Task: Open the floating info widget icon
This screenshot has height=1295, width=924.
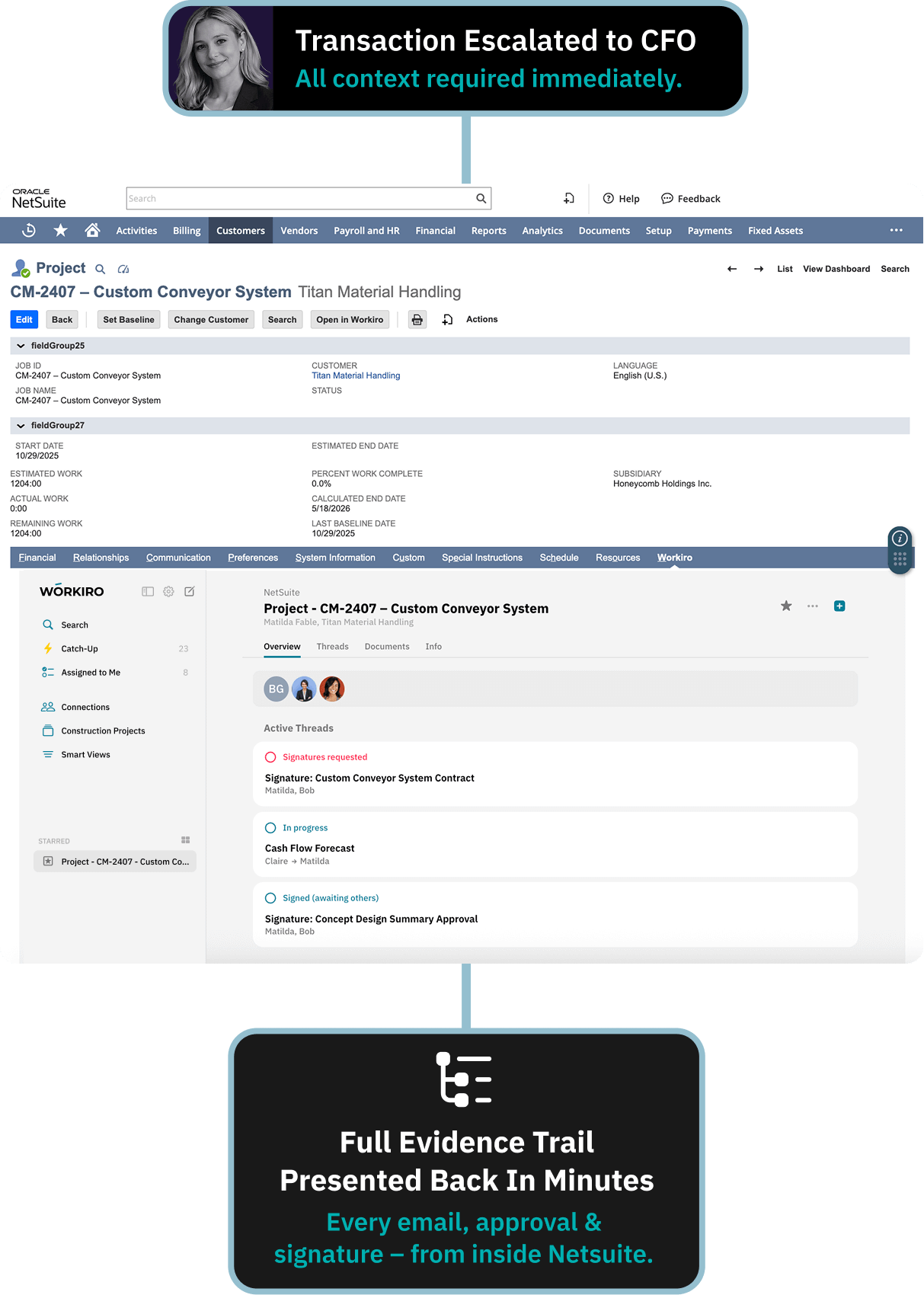Action: coord(900,538)
